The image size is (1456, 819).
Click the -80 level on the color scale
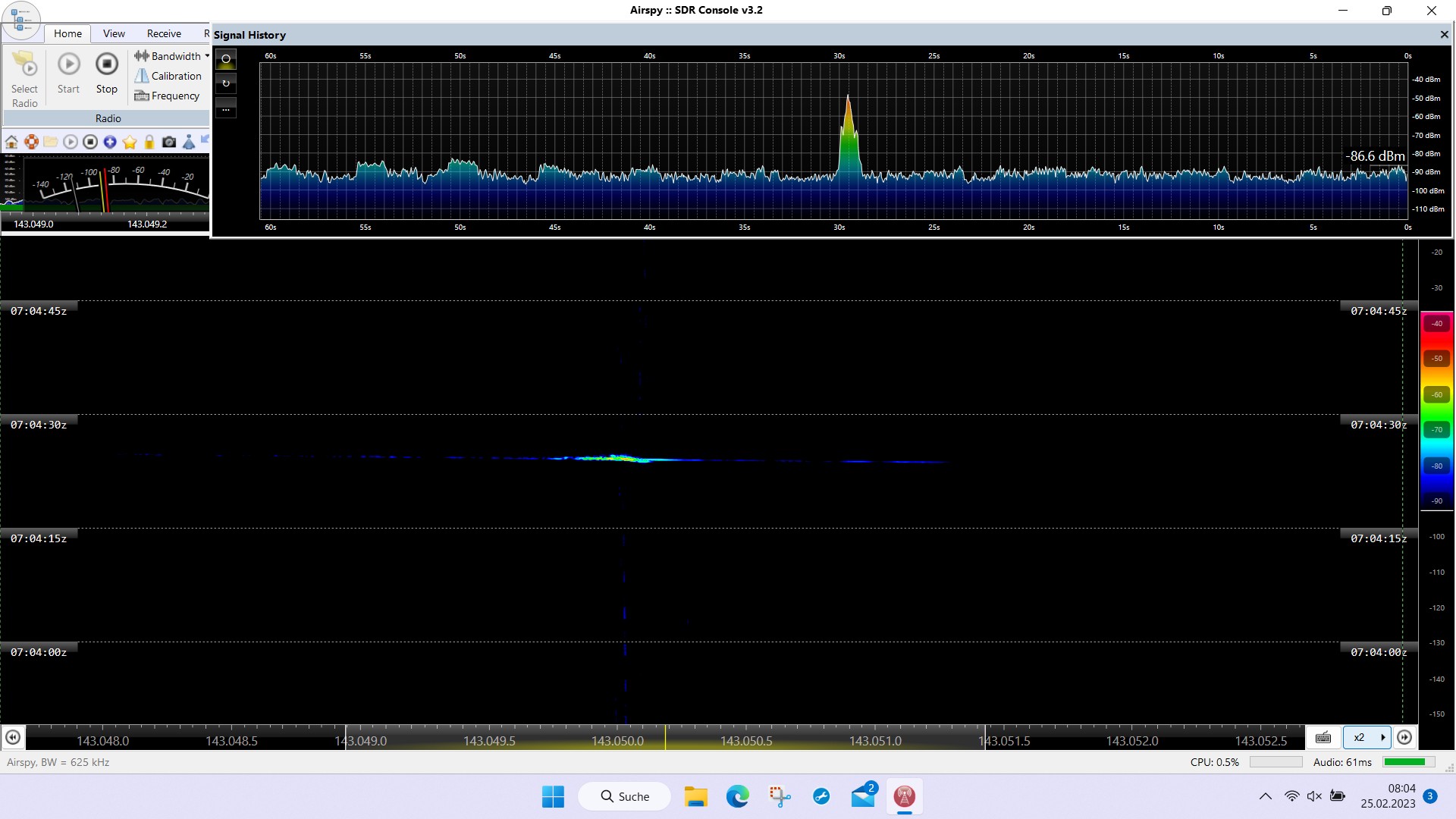(1436, 466)
